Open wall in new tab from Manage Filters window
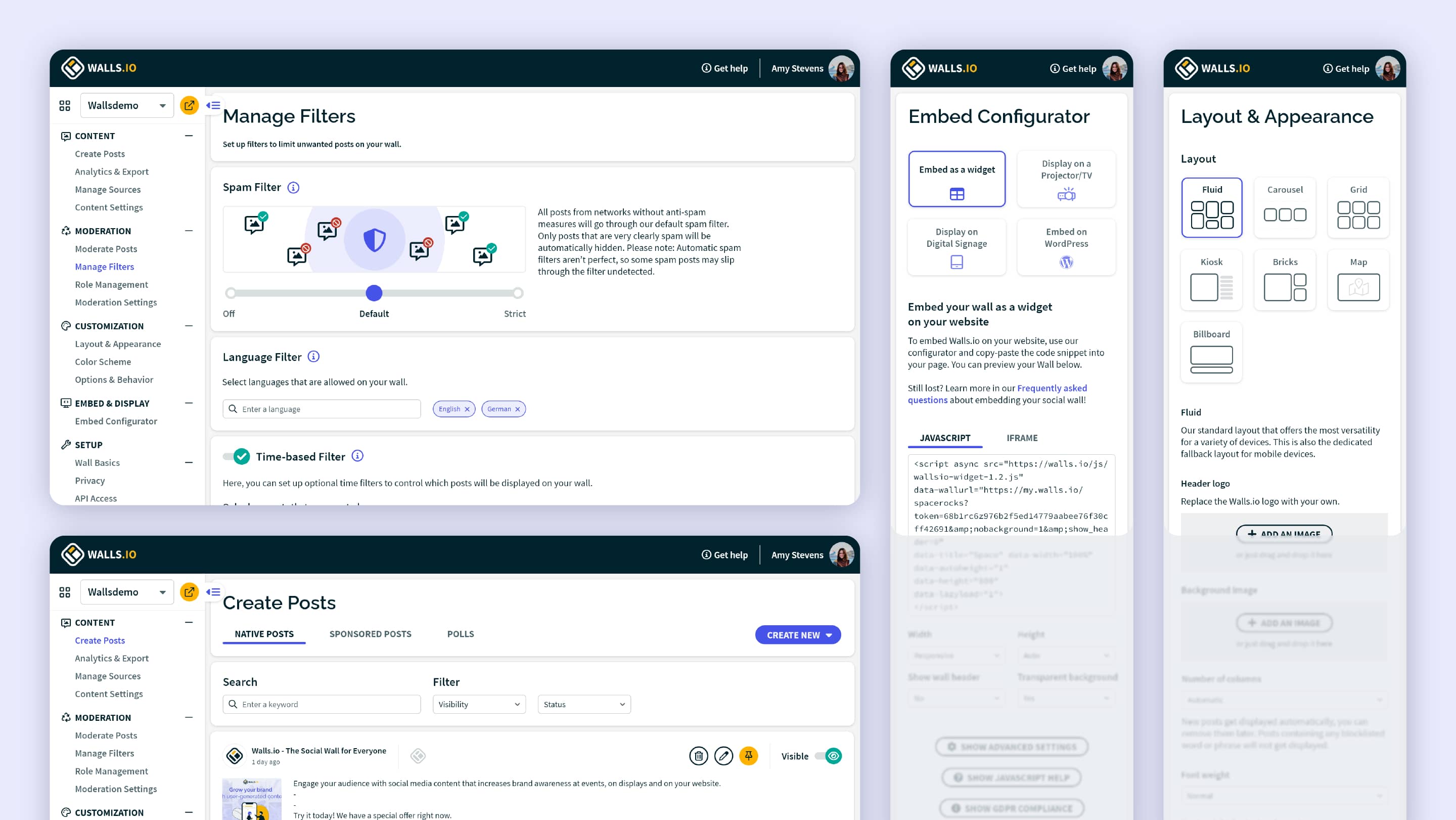Screen dimensions: 1456x820 coord(190,105)
